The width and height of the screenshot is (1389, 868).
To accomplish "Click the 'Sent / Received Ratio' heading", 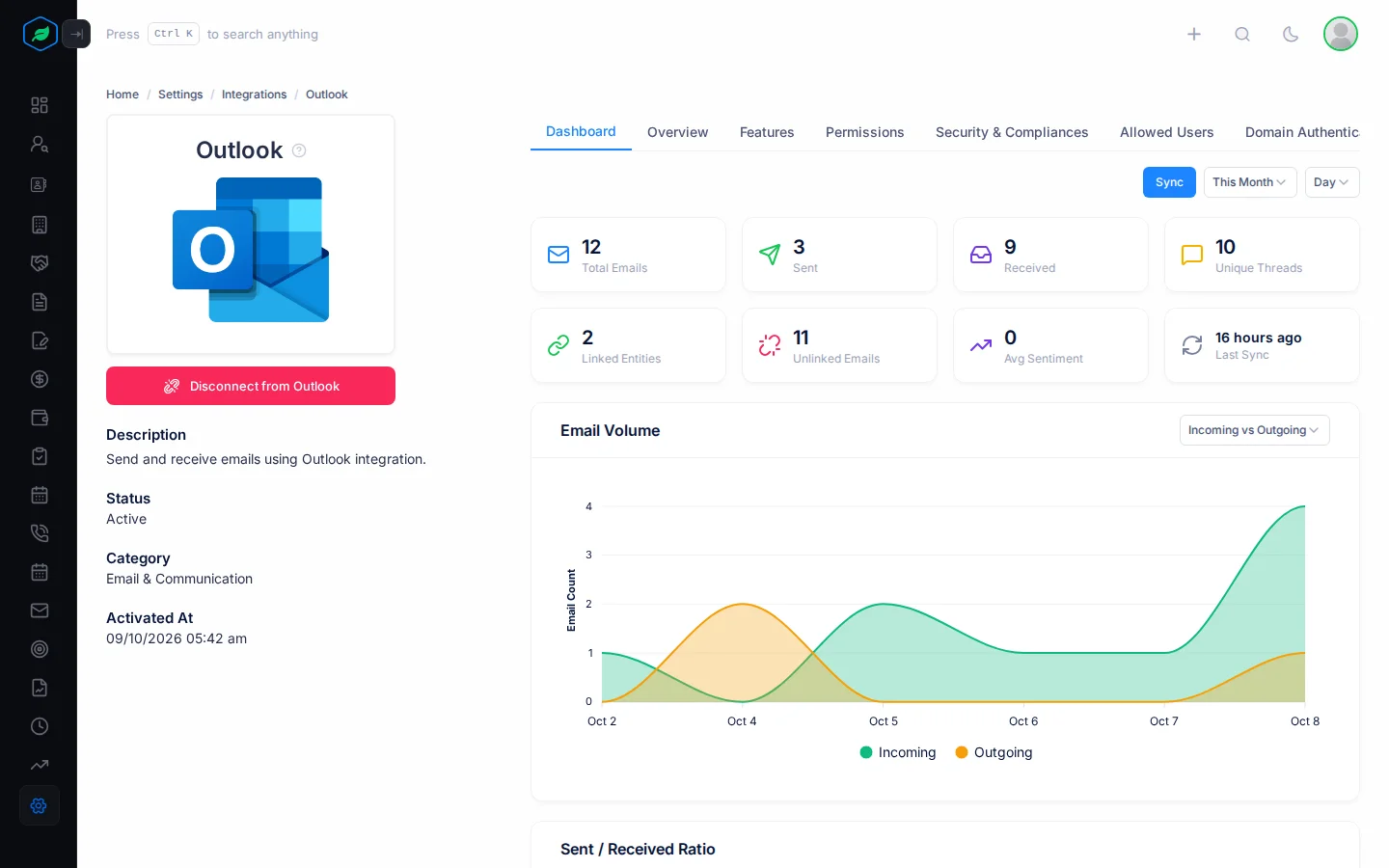I will point(638,849).
